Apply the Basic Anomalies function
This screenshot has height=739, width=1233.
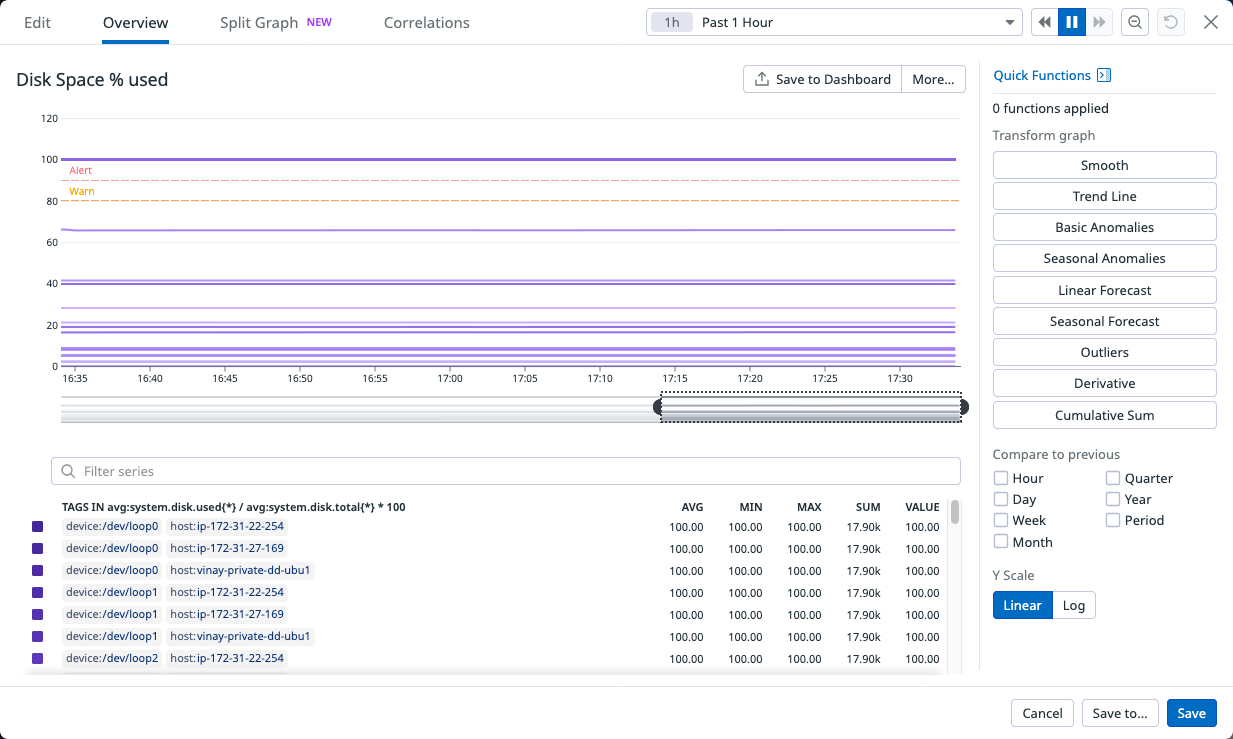click(x=1104, y=228)
